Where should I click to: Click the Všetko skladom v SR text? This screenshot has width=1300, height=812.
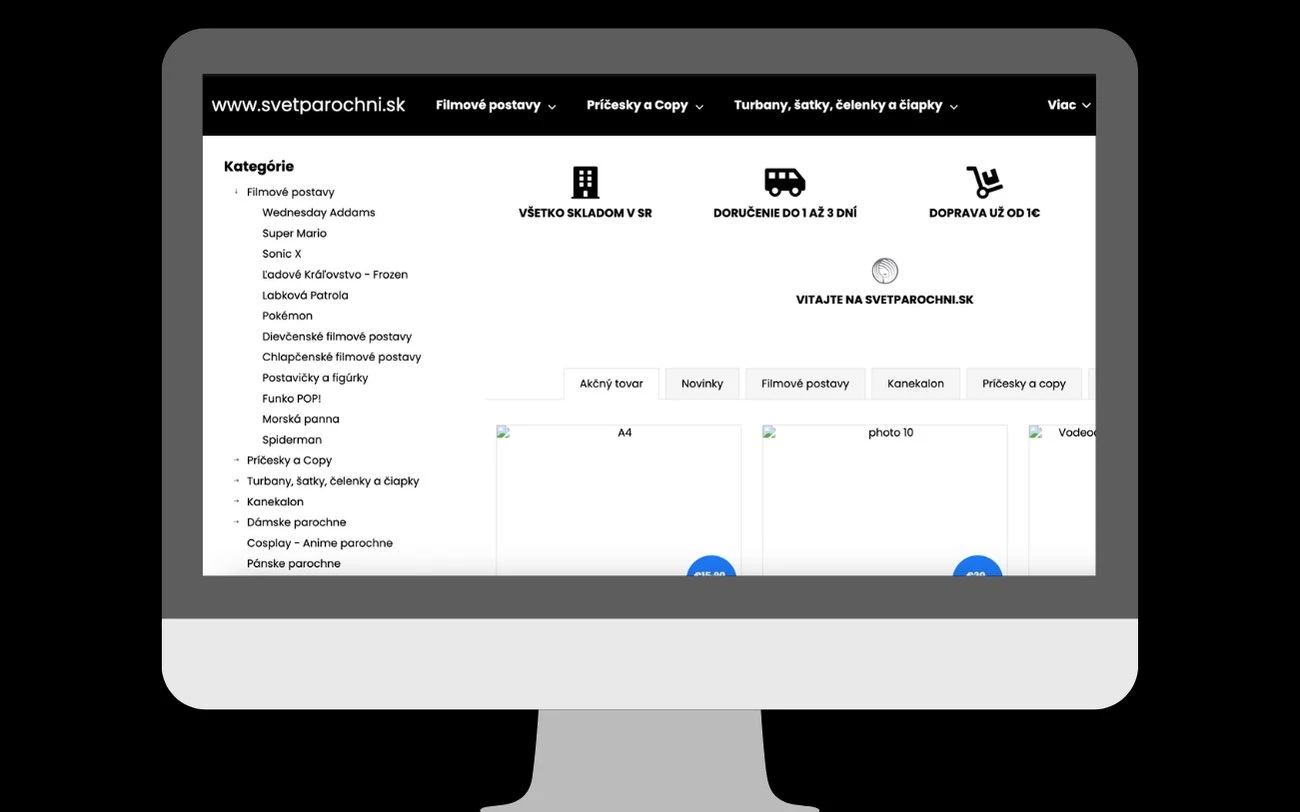click(585, 213)
